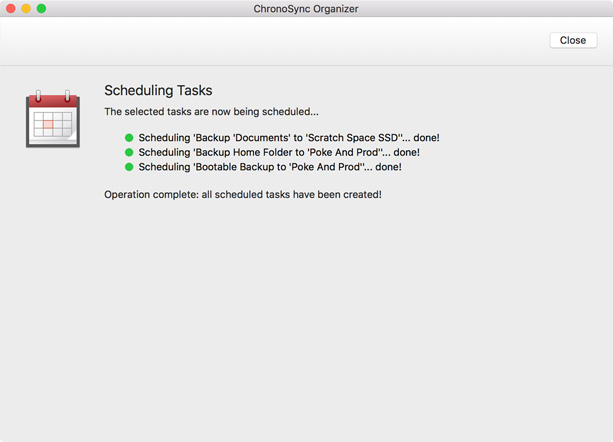Click green status dot for Home Folder backup
The height and width of the screenshot is (442, 613).
click(x=129, y=152)
